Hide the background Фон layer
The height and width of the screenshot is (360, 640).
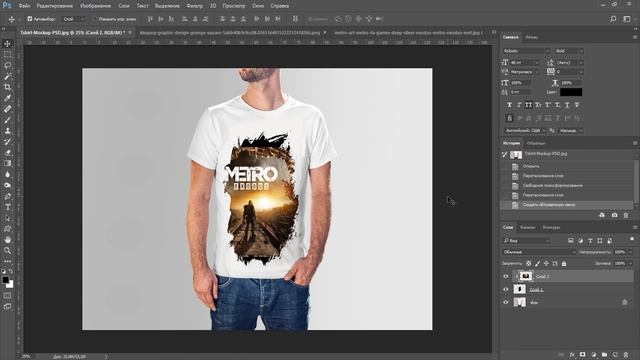click(506, 302)
